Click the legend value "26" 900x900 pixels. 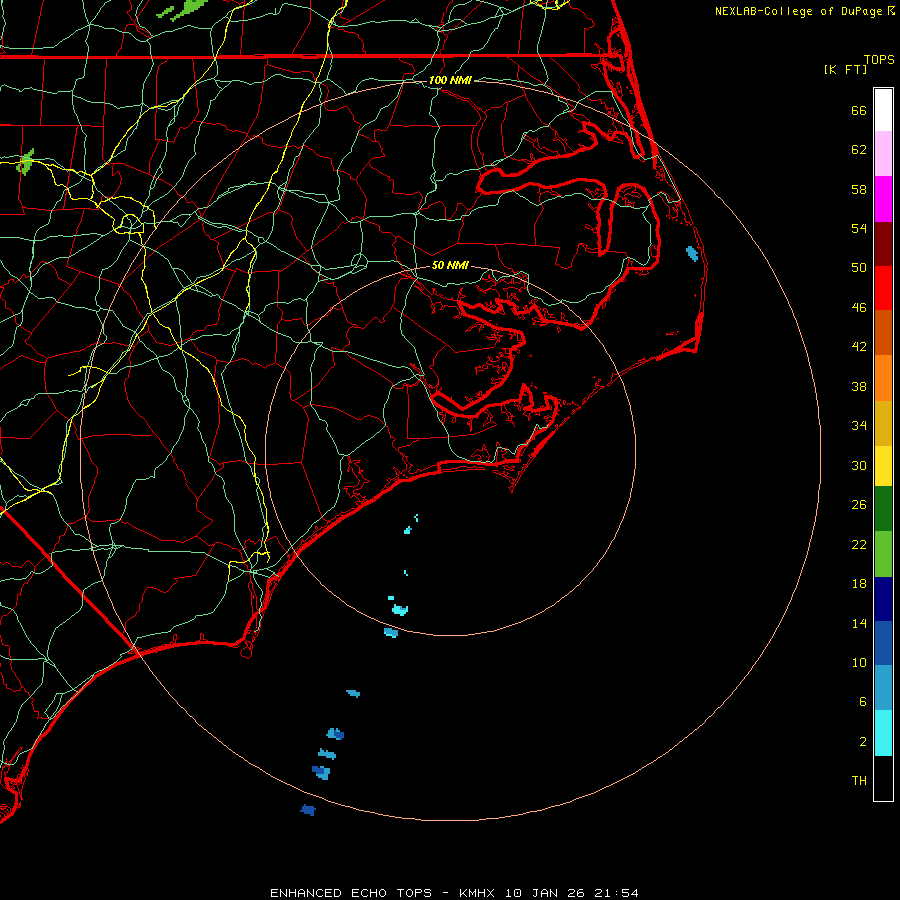(x=859, y=505)
